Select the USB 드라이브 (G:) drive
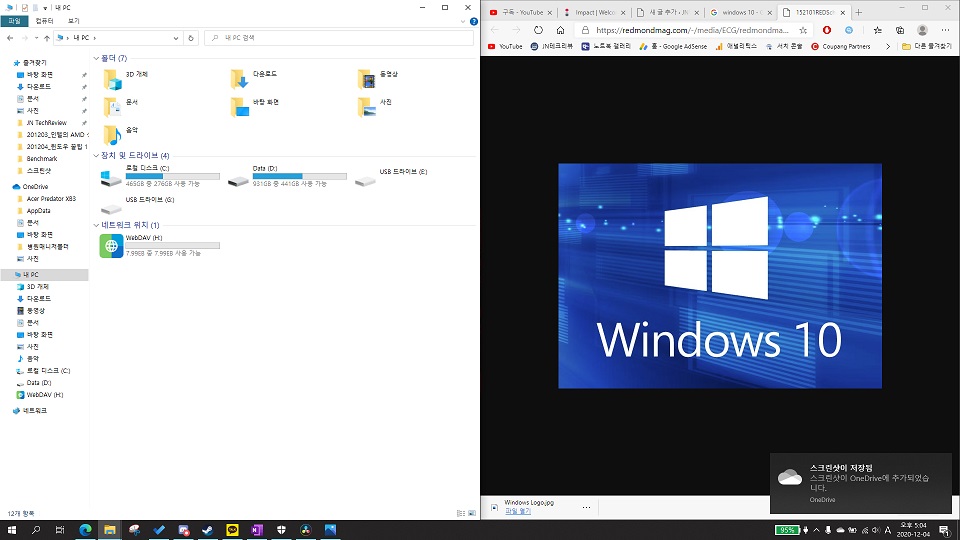This screenshot has width=960, height=540. click(137, 204)
